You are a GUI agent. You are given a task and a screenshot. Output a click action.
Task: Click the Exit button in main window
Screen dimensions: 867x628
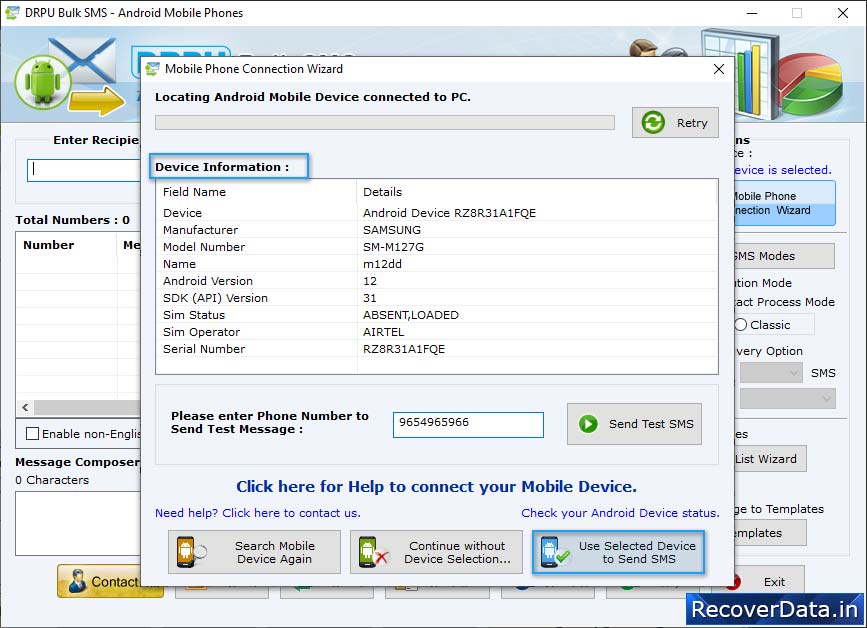[770, 582]
